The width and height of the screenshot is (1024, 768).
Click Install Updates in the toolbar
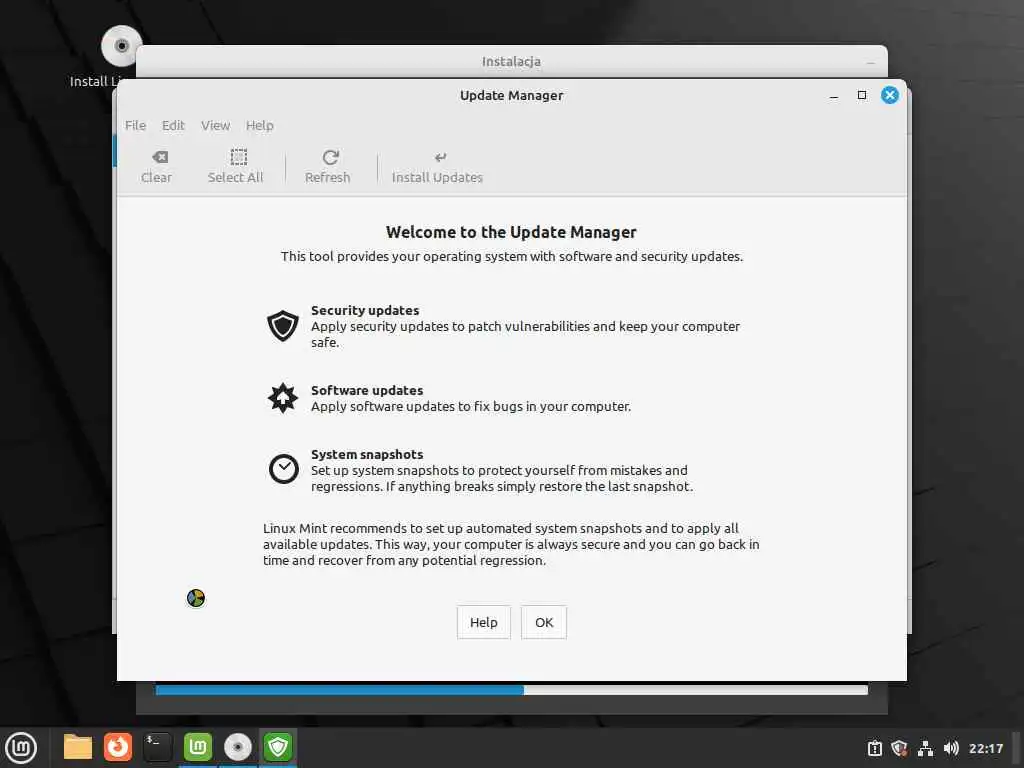437,167
